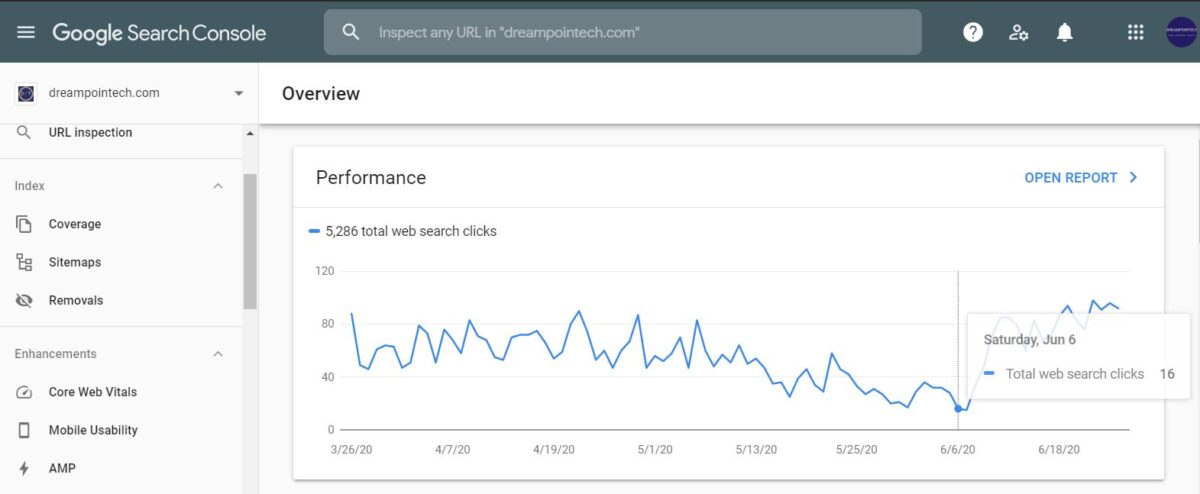Image resolution: width=1200 pixels, height=494 pixels.
Task: Open the Coverage report
Action: pos(75,224)
